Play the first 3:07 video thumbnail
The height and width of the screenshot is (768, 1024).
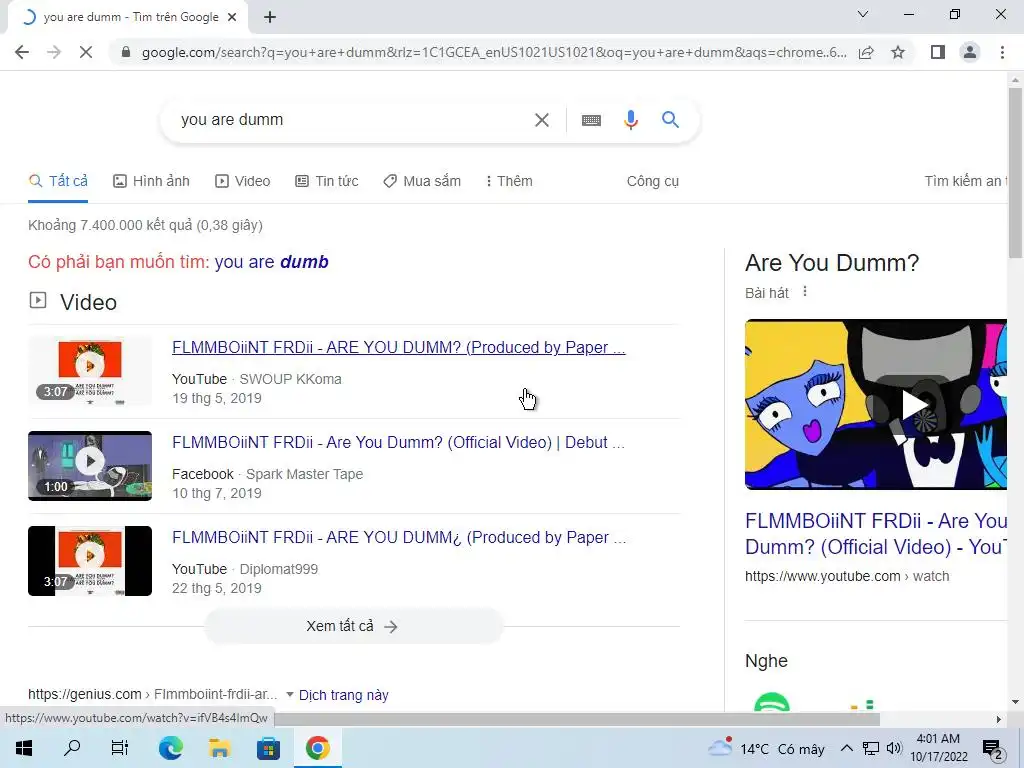tap(90, 370)
